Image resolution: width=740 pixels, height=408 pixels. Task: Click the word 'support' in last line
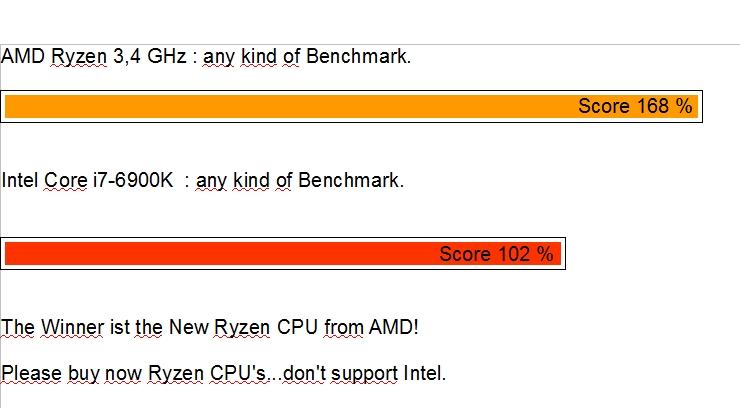(365, 375)
